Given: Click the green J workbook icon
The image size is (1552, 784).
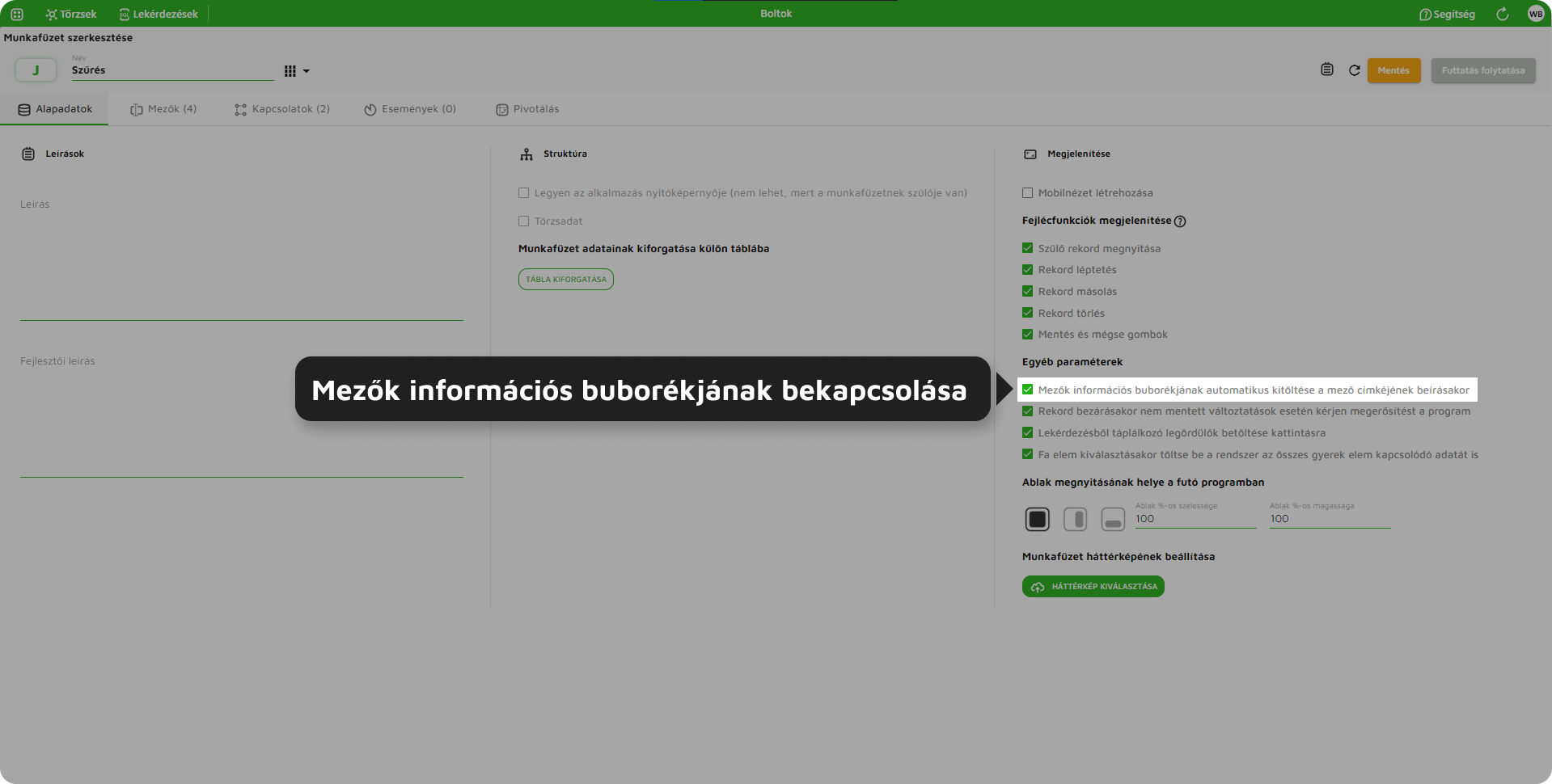Looking at the screenshot, I should [36, 70].
